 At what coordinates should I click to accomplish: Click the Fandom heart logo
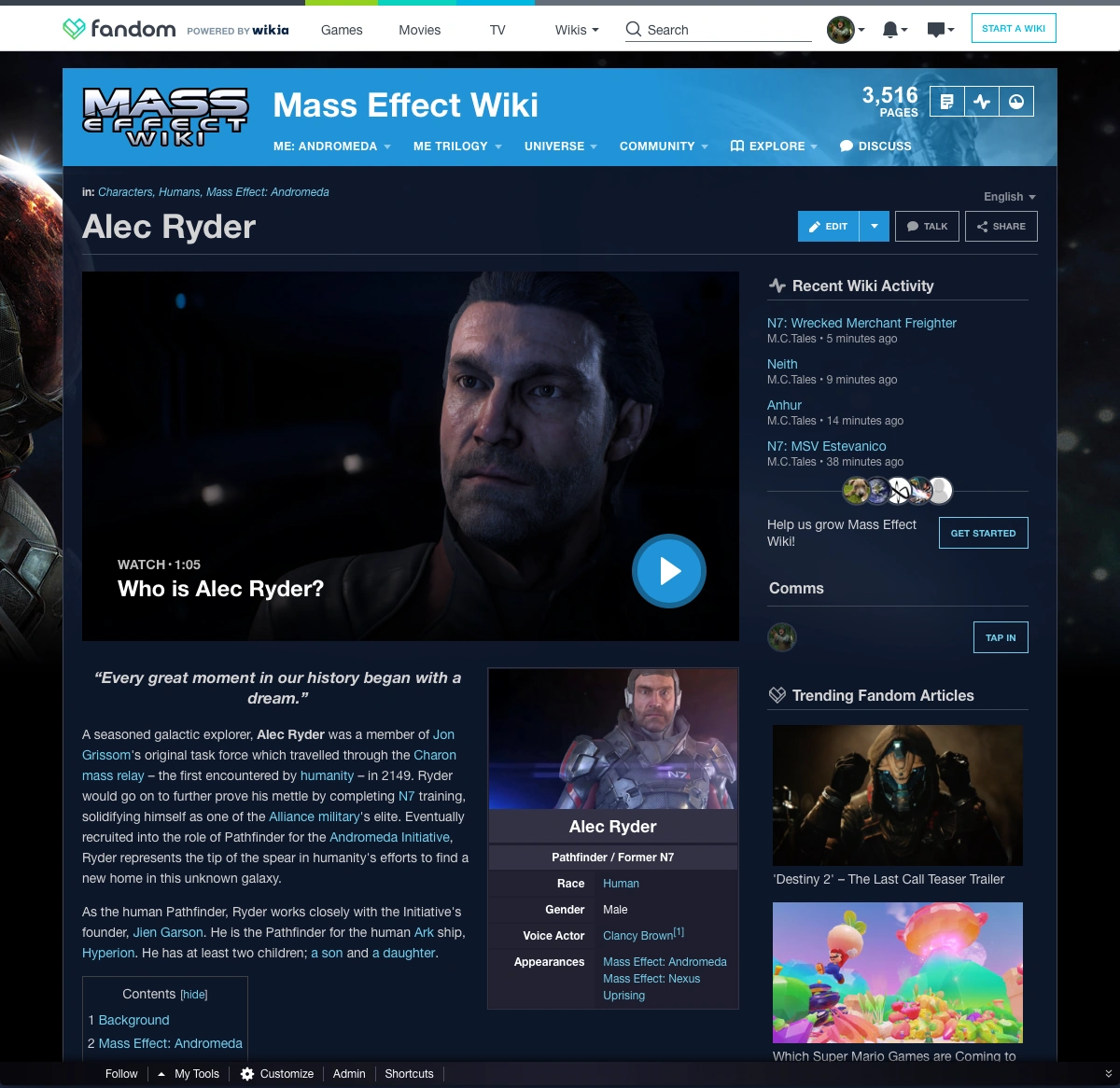pos(74,28)
